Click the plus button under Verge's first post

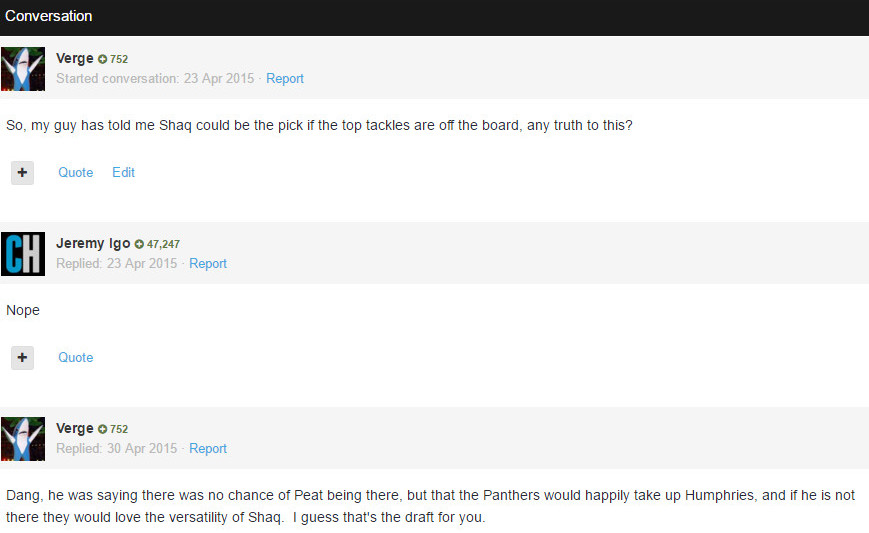pos(22,173)
